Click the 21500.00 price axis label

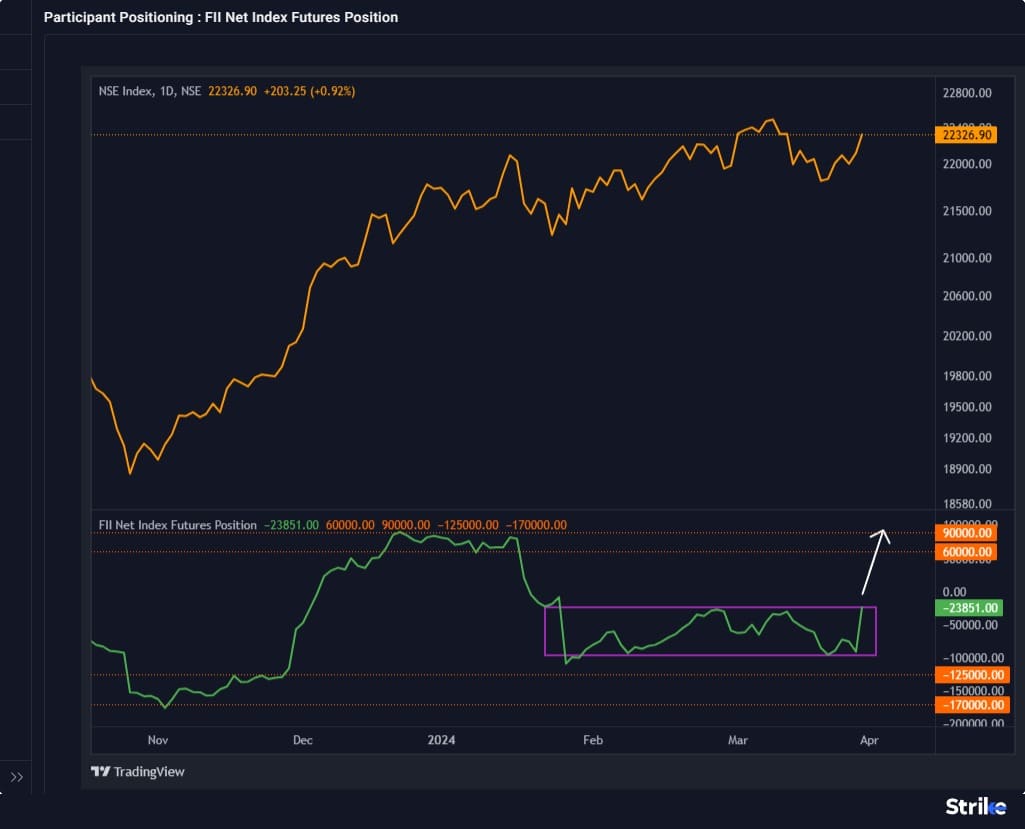pyautogui.click(x=967, y=211)
